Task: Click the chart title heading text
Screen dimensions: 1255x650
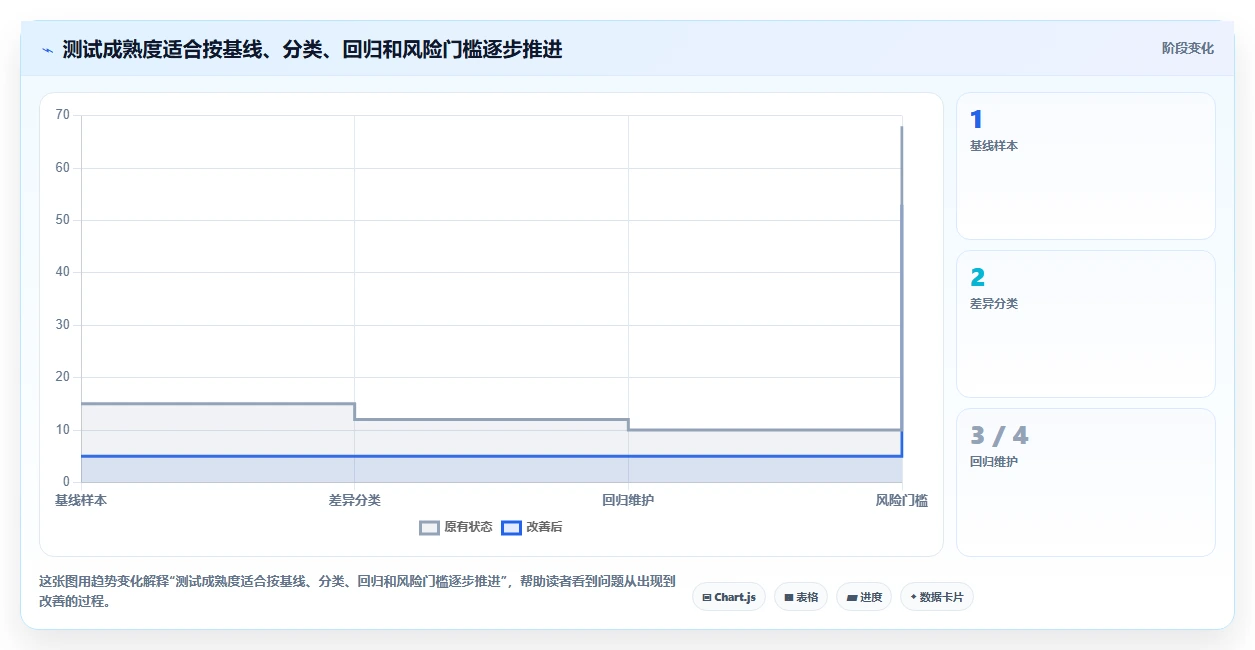Action: point(312,49)
